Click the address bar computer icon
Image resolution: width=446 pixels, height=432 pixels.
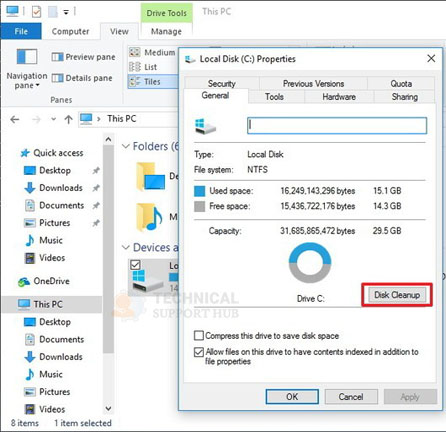86,119
